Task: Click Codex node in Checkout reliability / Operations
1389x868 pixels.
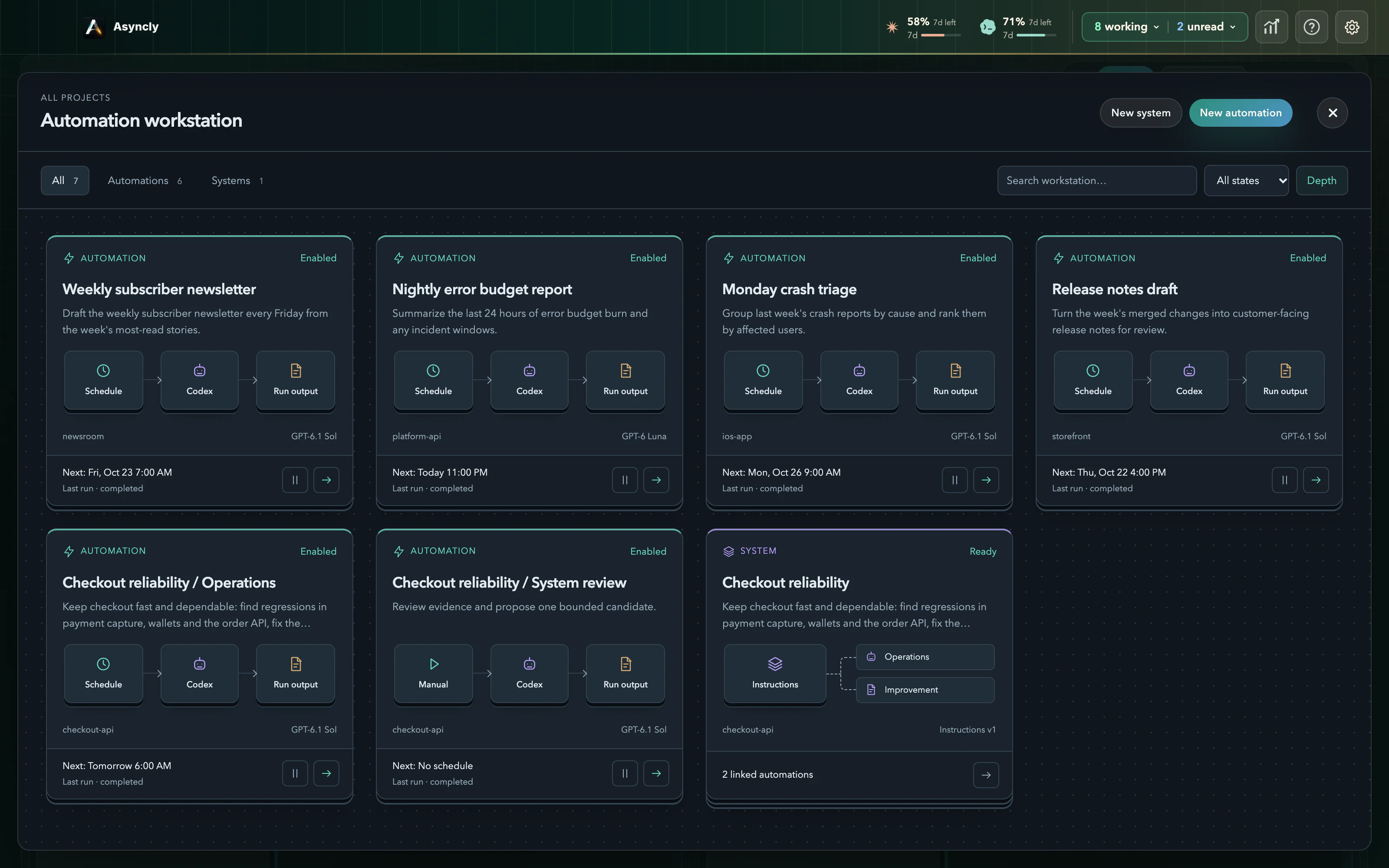Action: pyautogui.click(x=199, y=674)
